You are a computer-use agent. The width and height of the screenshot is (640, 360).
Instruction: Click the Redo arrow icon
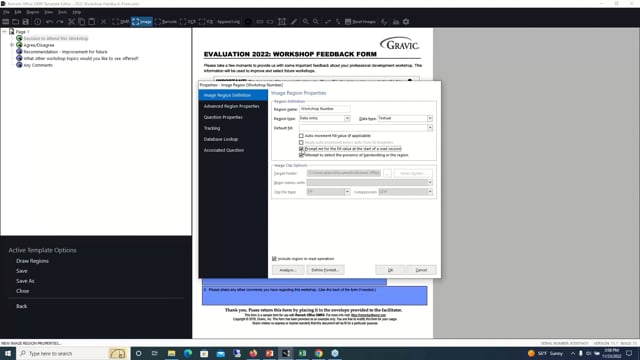60,22
